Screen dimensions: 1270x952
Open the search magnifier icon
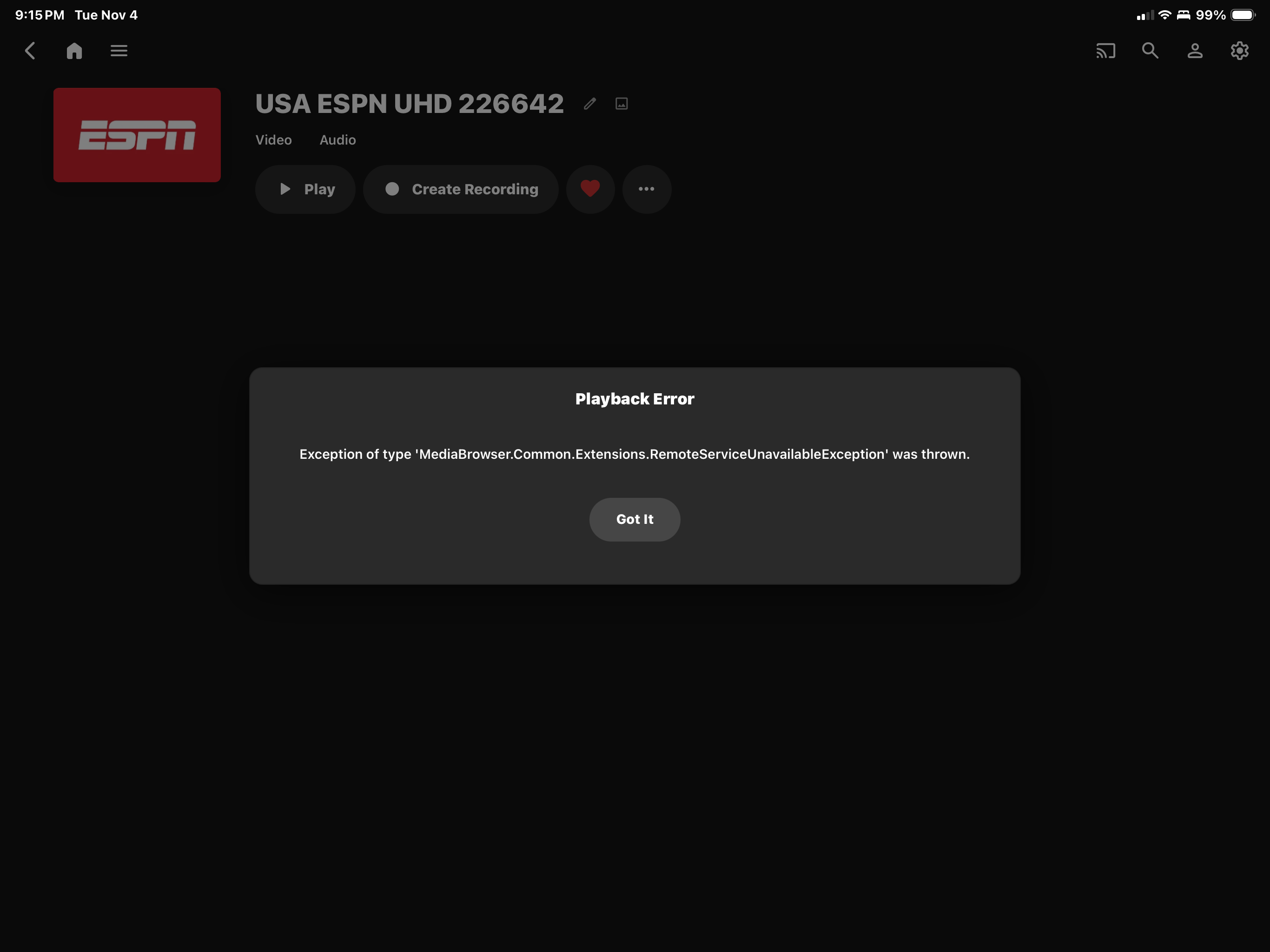click(1150, 51)
